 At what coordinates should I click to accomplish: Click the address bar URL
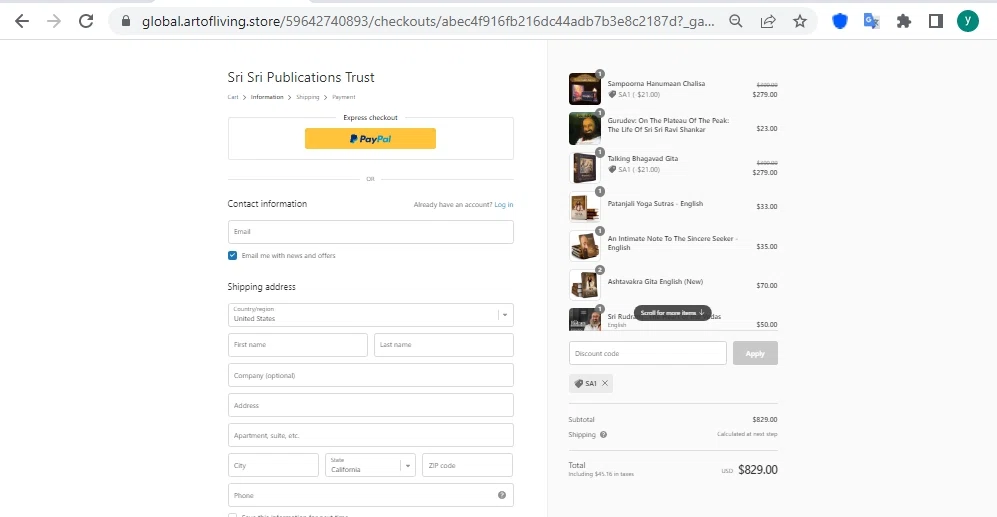click(x=428, y=21)
